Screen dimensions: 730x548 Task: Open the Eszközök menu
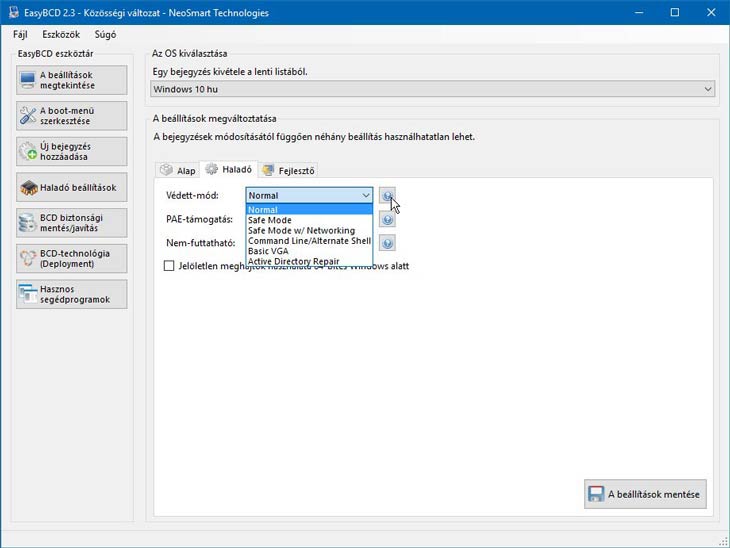click(x=60, y=34)
